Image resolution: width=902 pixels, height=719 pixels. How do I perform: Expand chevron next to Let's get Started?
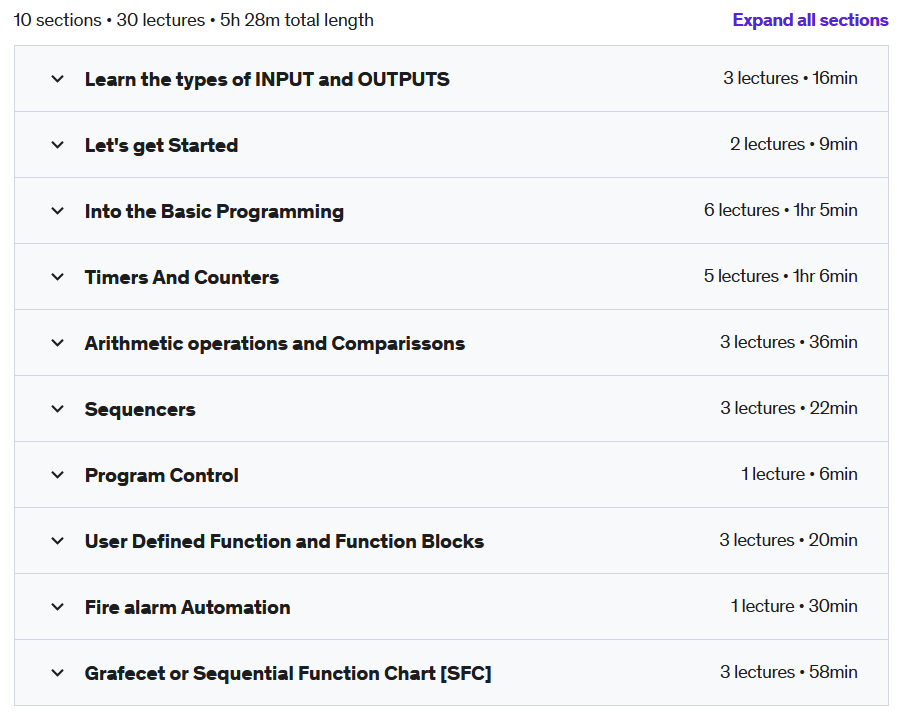pyautogui.click(x=58, y=145)
